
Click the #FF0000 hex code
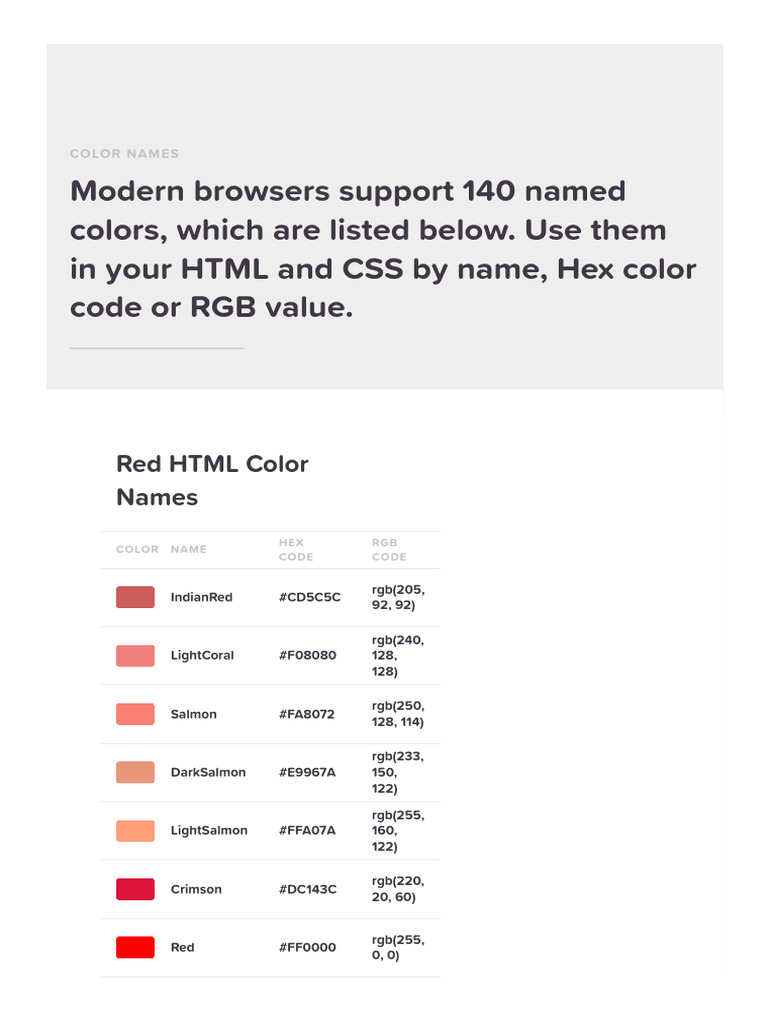tap(307, 947)
